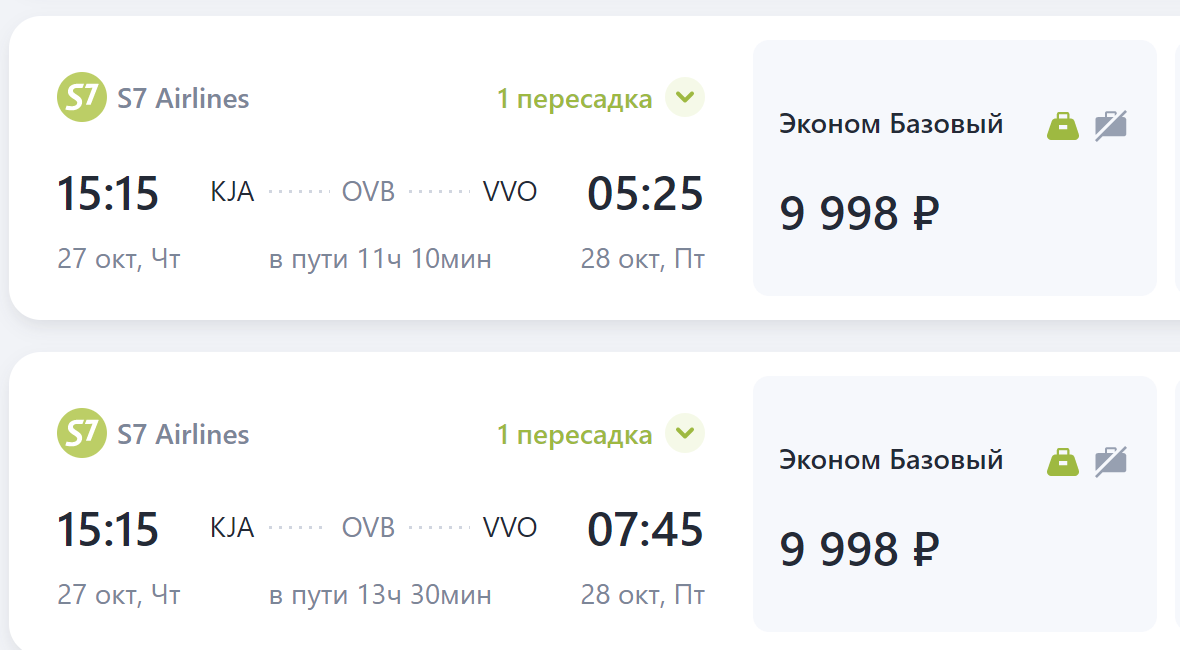The height and width of the screenshot is (650, 1180).
Task: Click the 9 998 ₽ price, first flight
Action: click(x=859, y=213)
